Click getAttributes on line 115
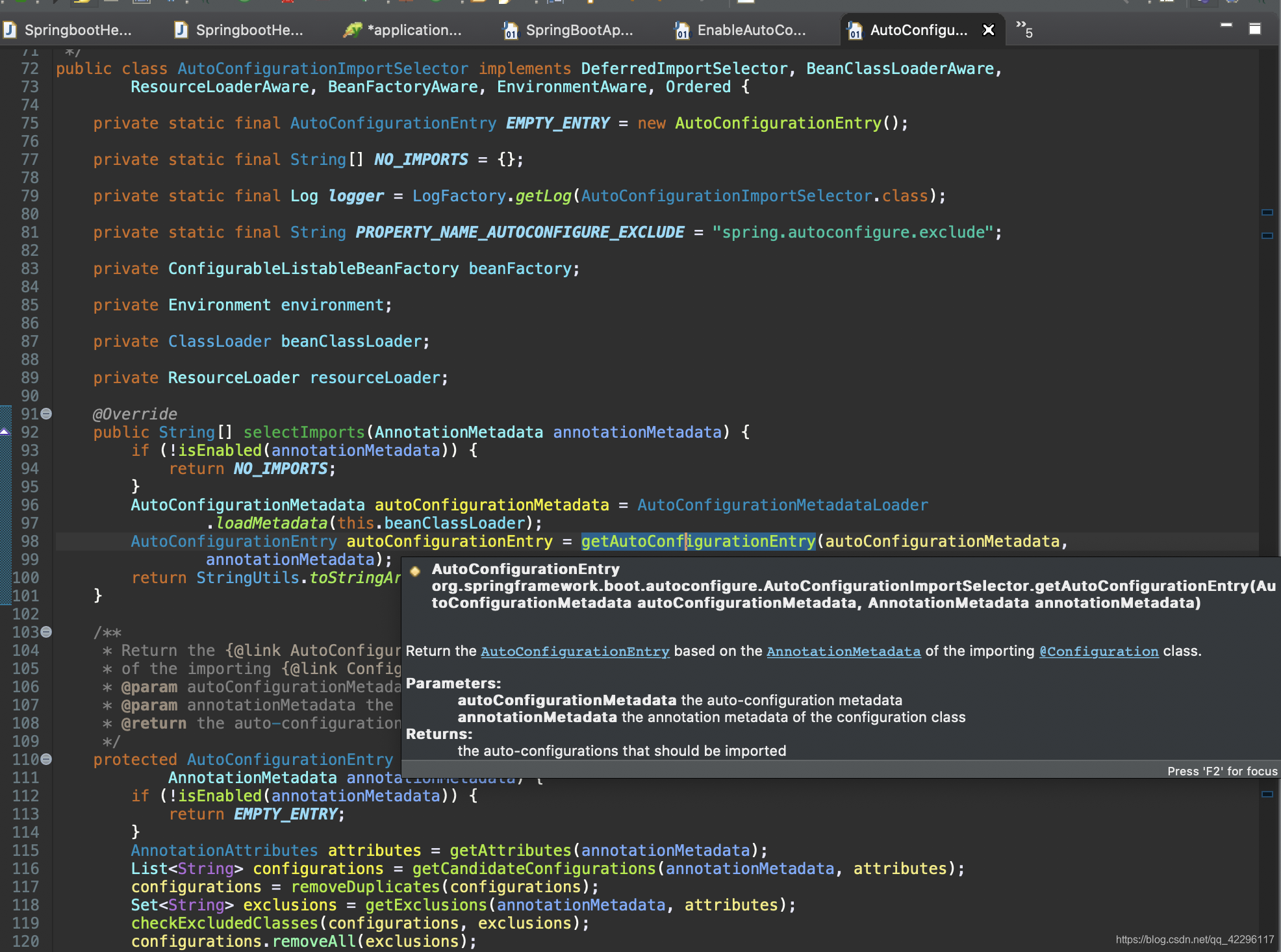This screenshot has width=1281, height=952. pyautogui.click(x=510, y=851)
